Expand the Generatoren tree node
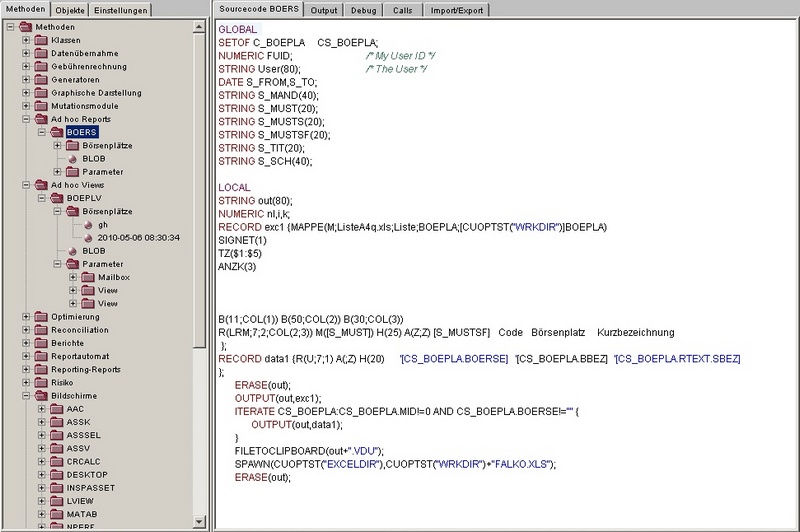Screen dimensions: 800x532 (x=25, y=79)
